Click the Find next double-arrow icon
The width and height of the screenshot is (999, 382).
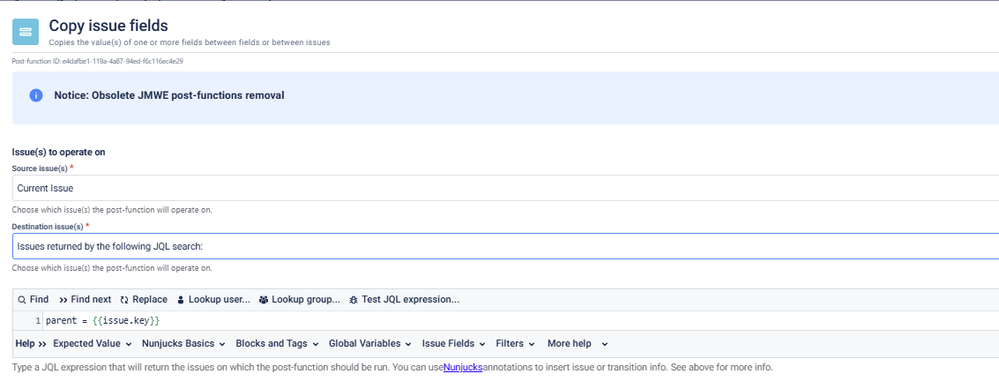click(x=63, y=300)
